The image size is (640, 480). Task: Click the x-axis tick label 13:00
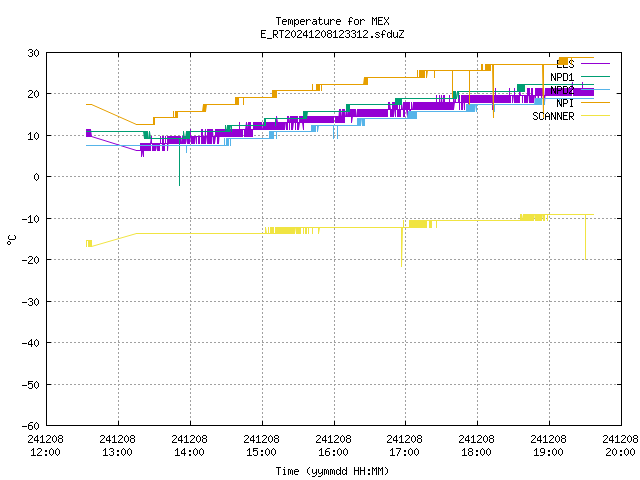[x=118, y=452]
